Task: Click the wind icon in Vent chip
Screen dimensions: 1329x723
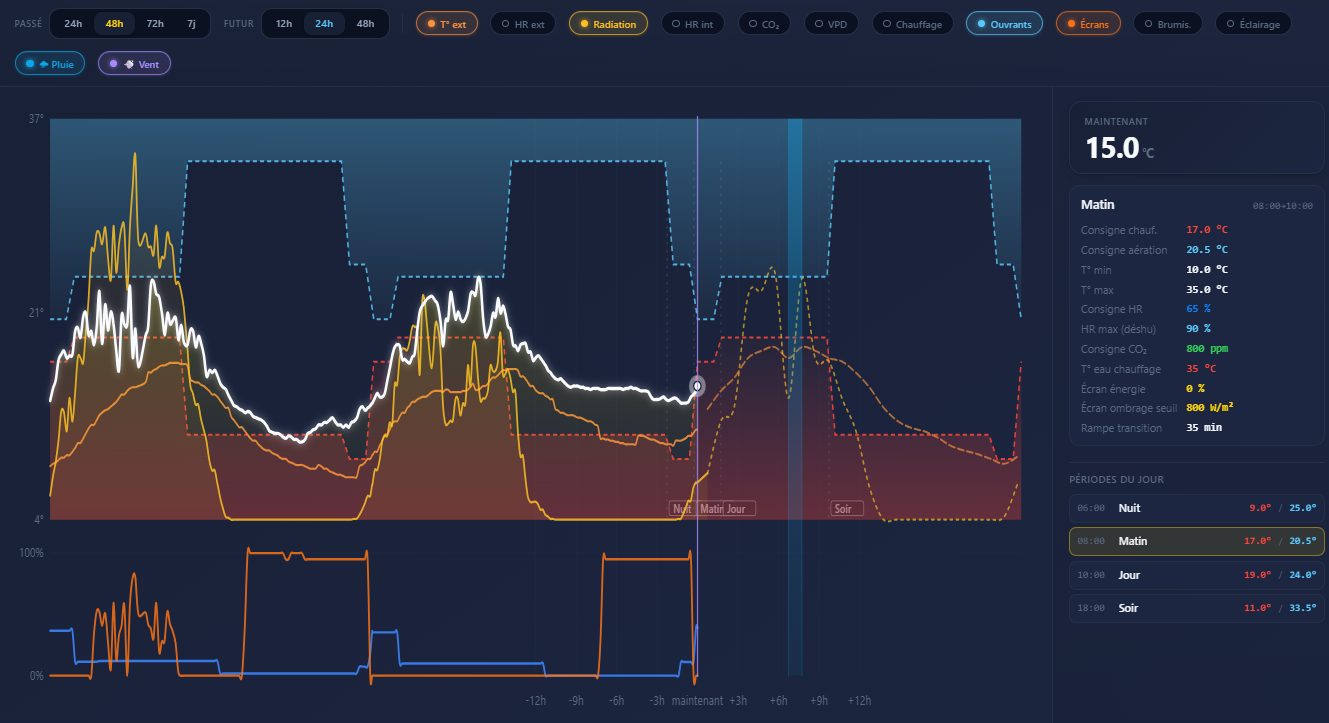Action: pyautogui.click(x=129, y=64)
